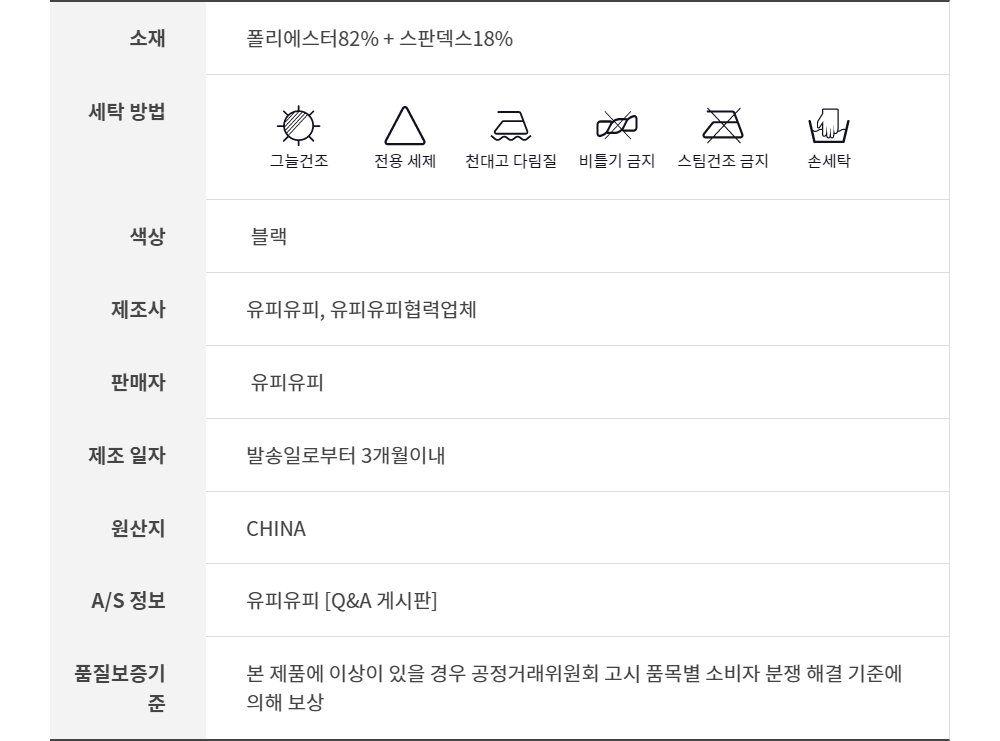Click the 천대고 다림질 label
Viewport: 1000px width, 741px height.
pos(511,161)
